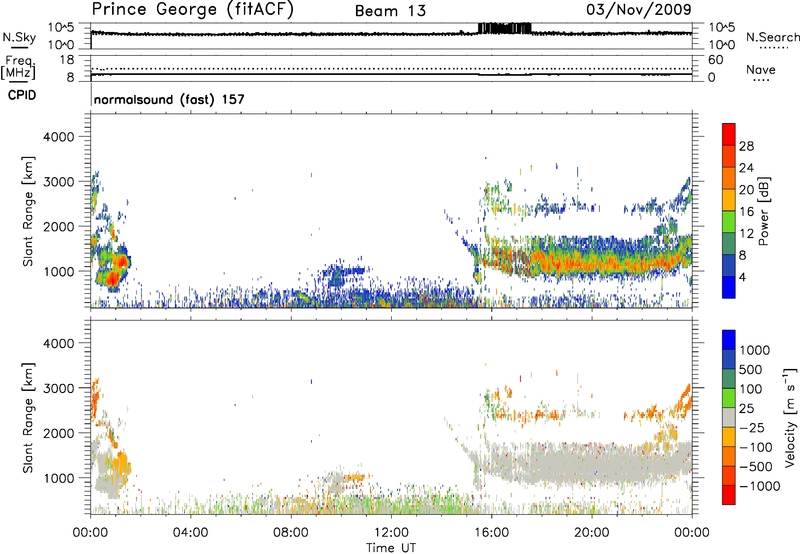
Task: Pick the light green segment of the power colorbar
Action: (729, 222)
